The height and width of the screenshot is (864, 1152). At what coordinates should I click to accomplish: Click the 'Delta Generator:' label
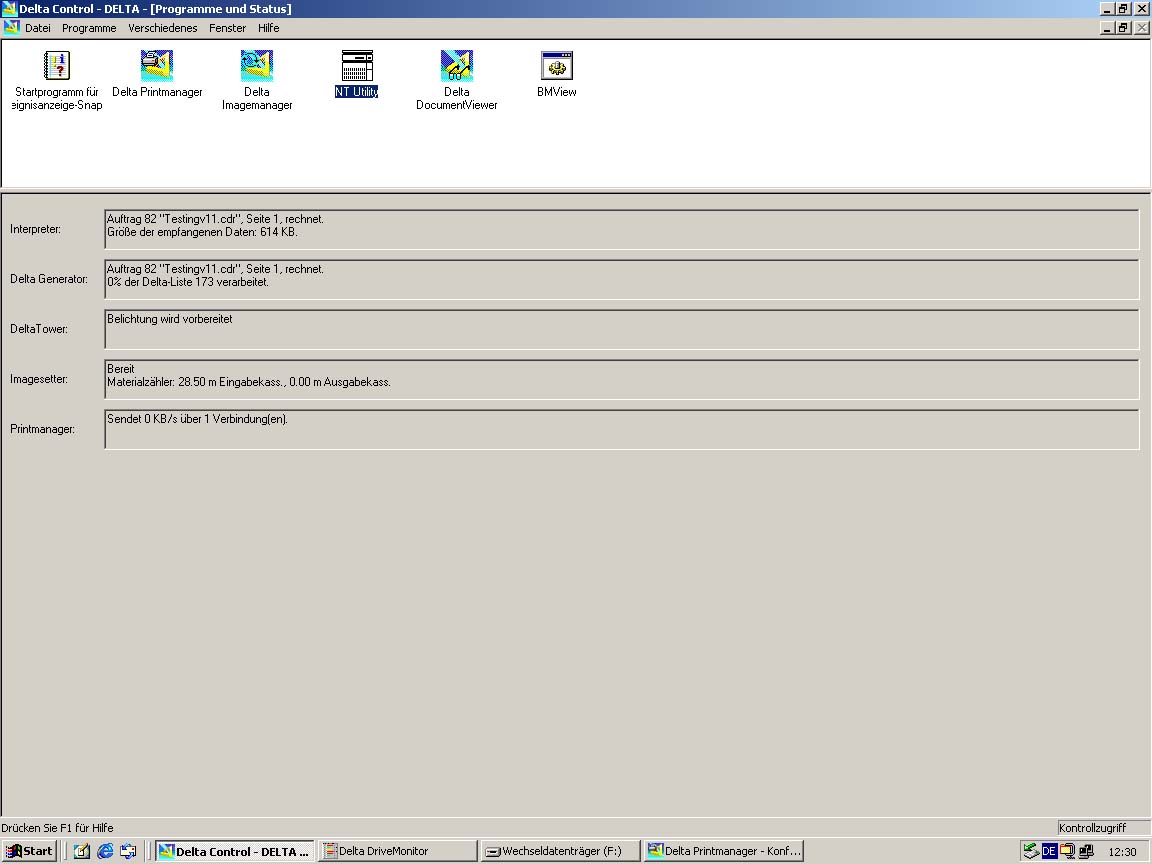[x=48, y=279]
